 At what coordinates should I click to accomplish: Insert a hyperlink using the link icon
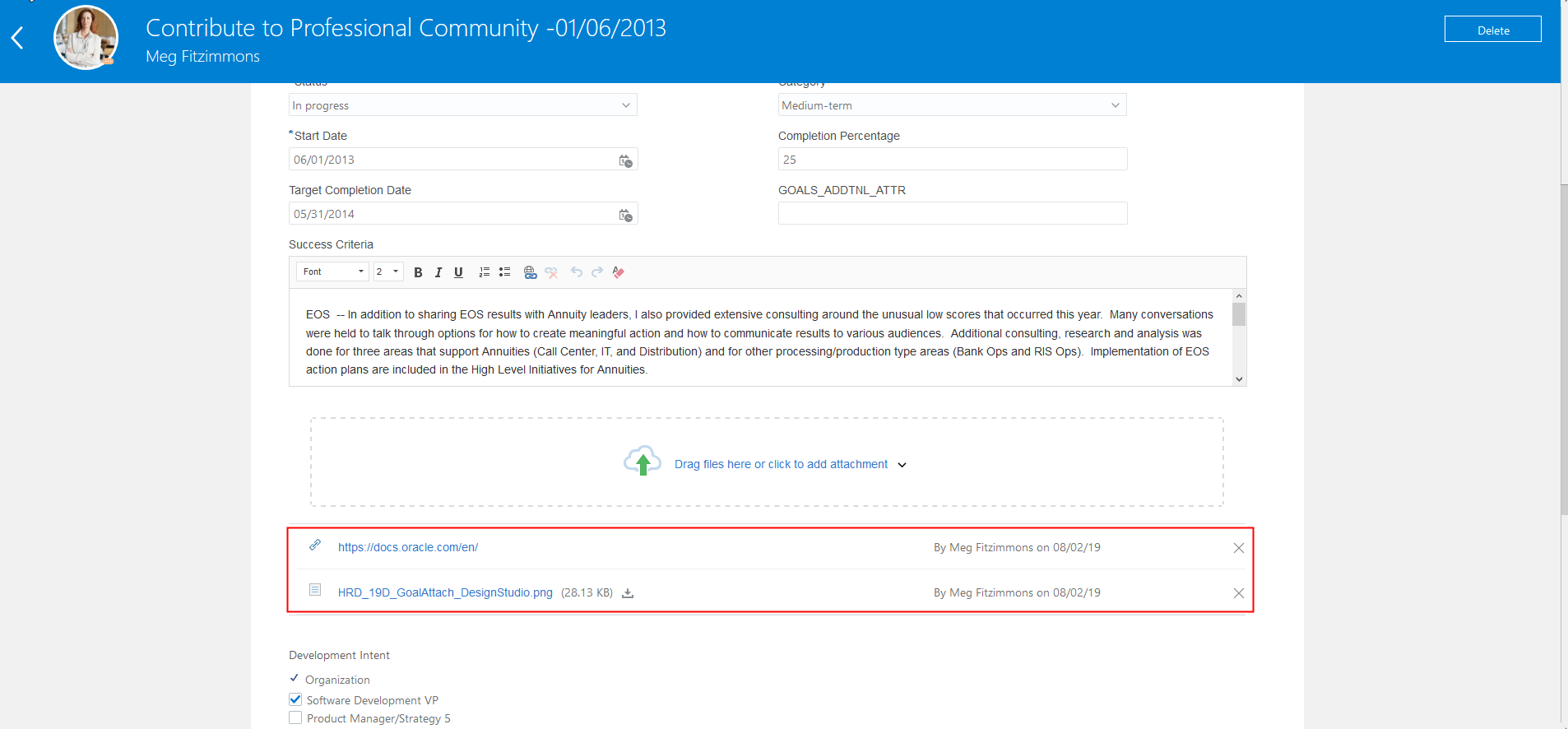click(x=530, y=272)
